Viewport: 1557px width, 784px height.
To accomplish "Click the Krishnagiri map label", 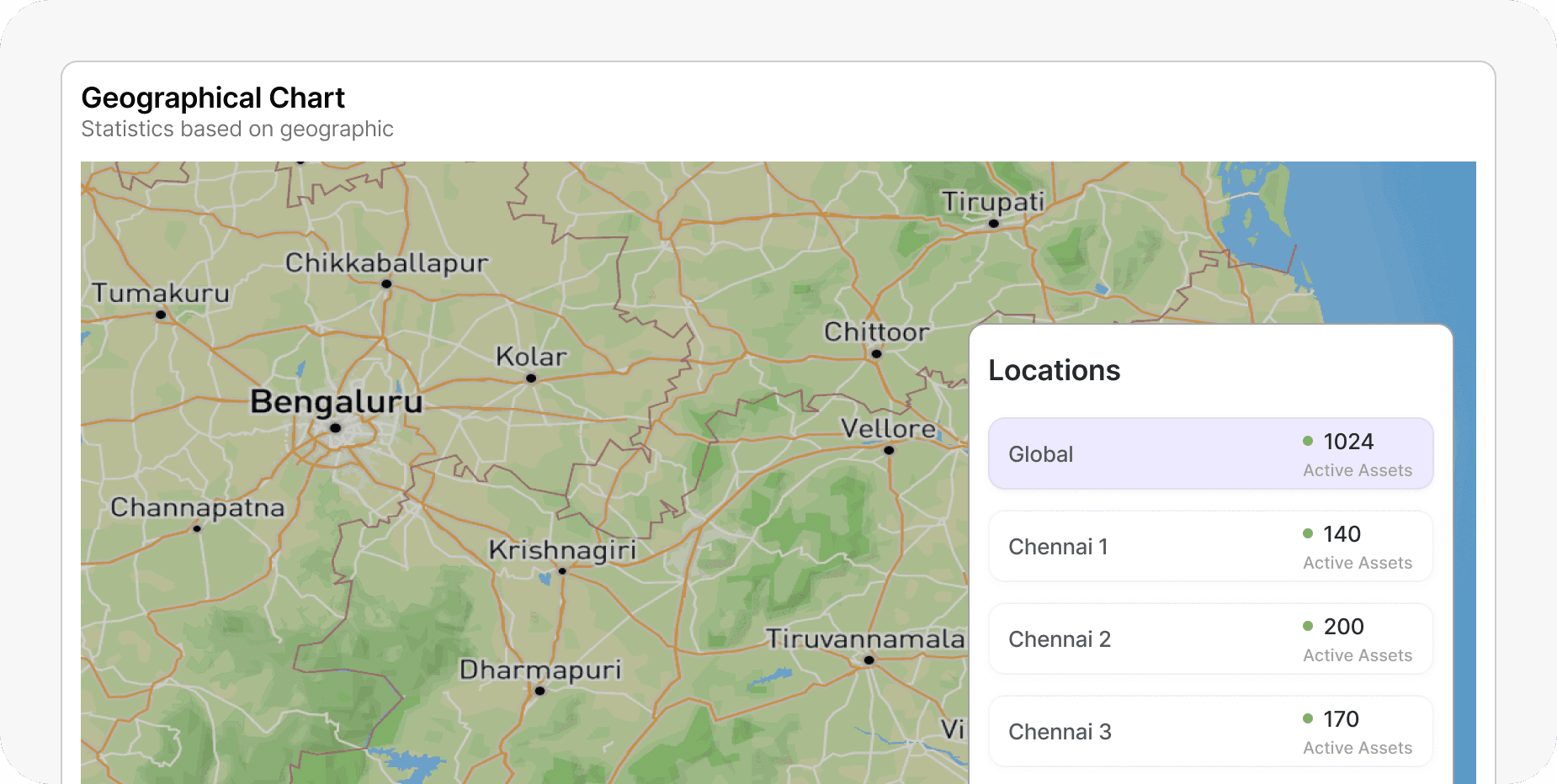I will (x=562, y=550).
